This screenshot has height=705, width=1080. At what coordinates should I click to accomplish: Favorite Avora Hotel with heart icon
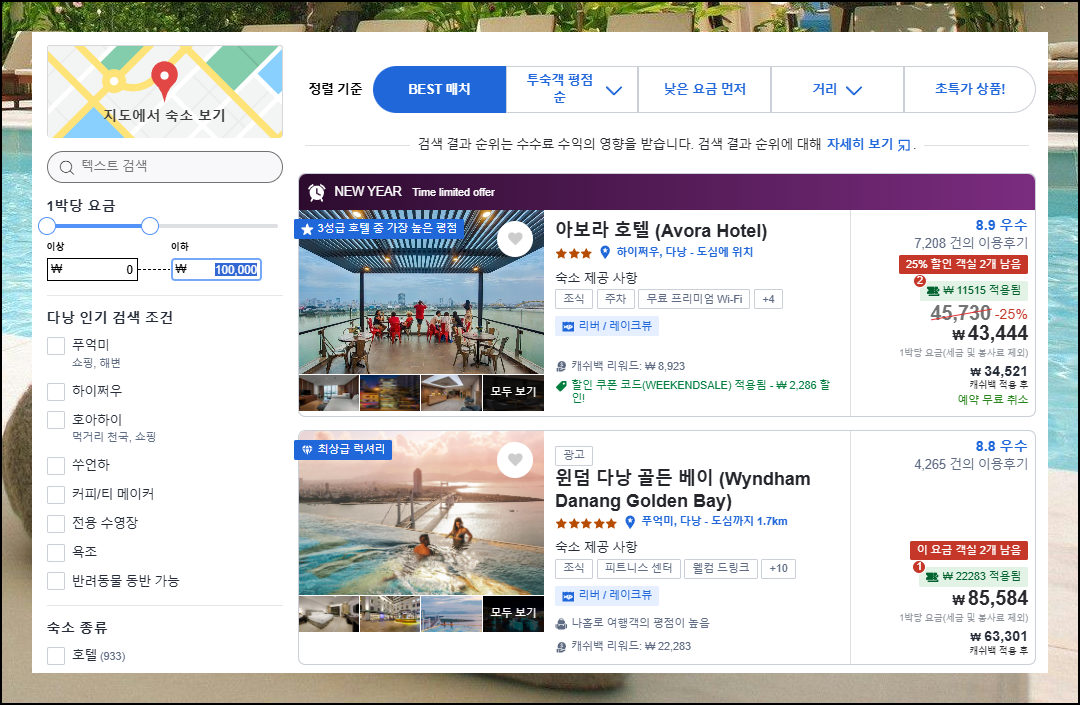(515, 239)
